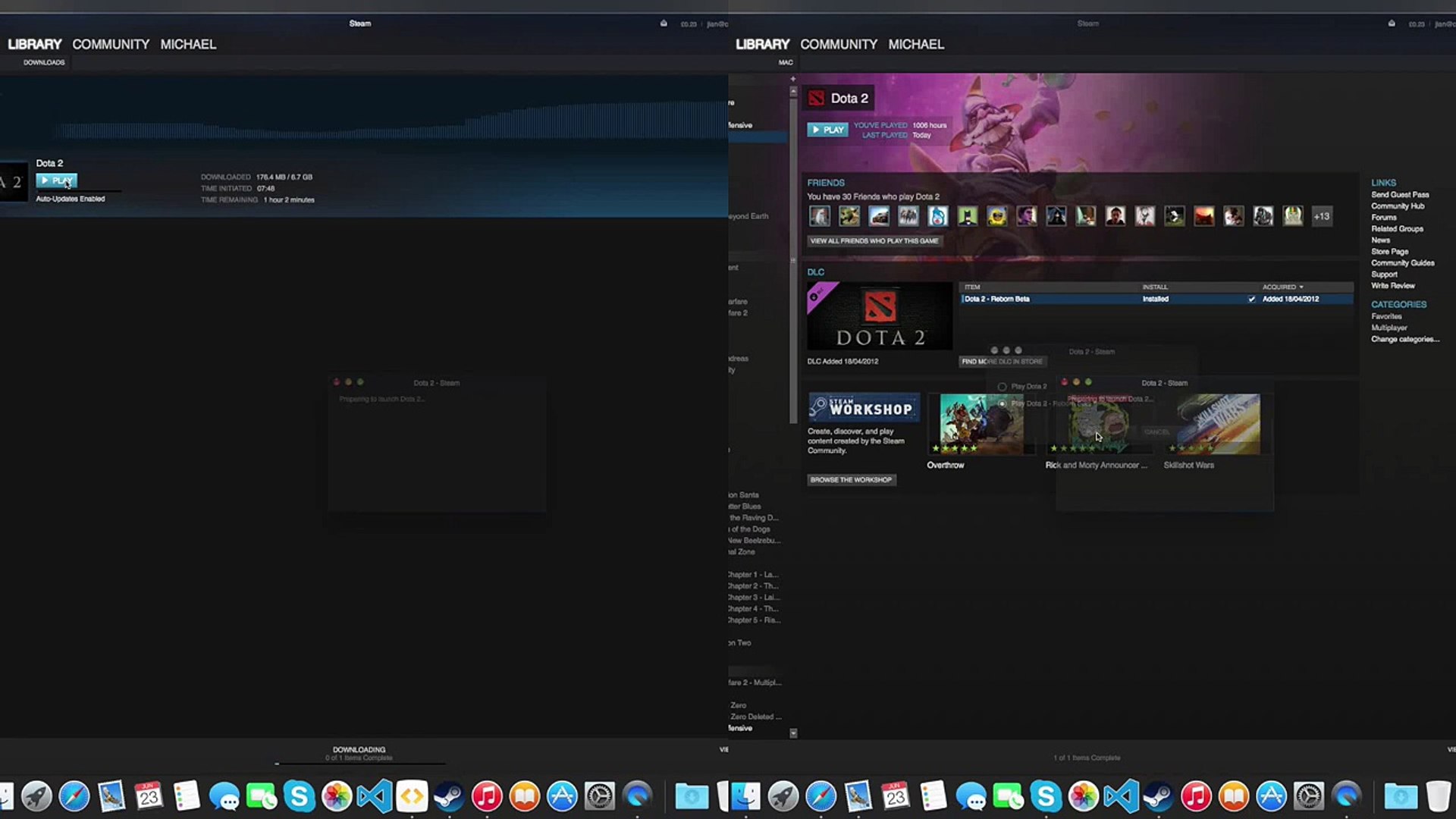Launch iTunes from the left dock
1456x819 pixels.
pos(487,796)
